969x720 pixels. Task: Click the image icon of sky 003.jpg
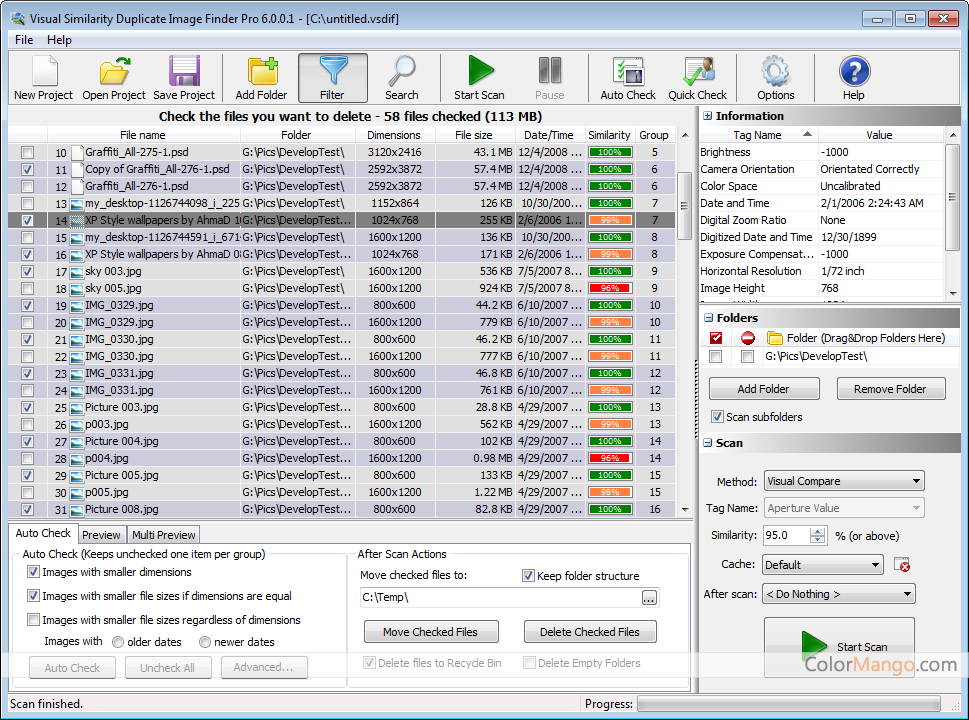(x=77, y=272)
